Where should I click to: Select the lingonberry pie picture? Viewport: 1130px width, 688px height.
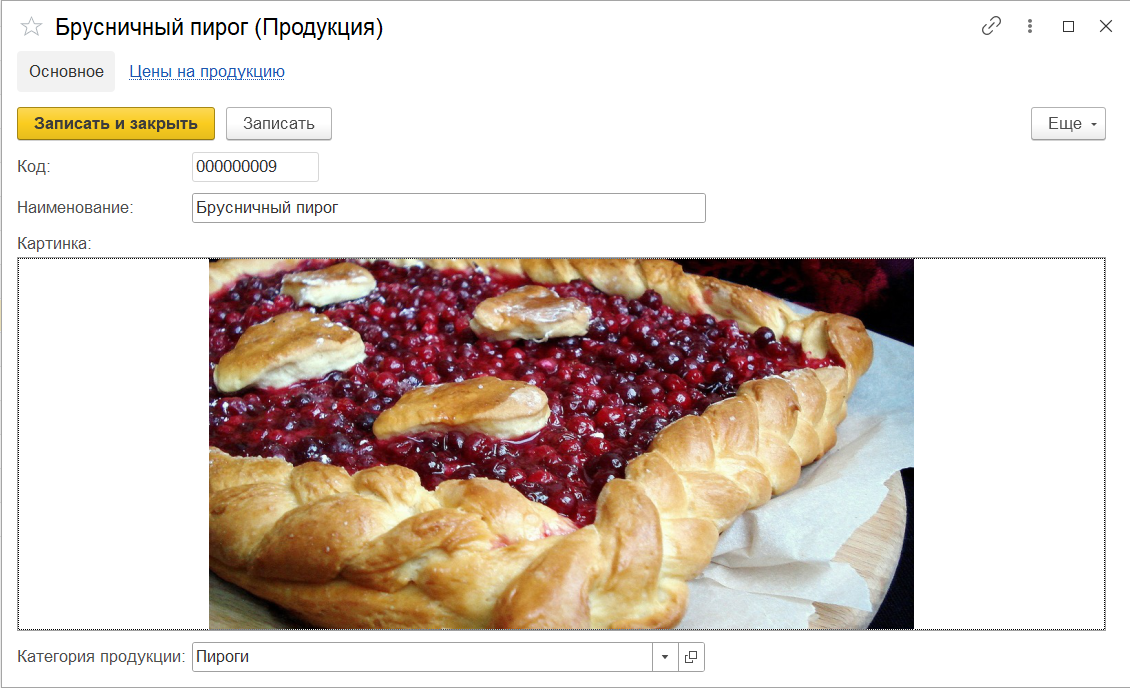561,444
